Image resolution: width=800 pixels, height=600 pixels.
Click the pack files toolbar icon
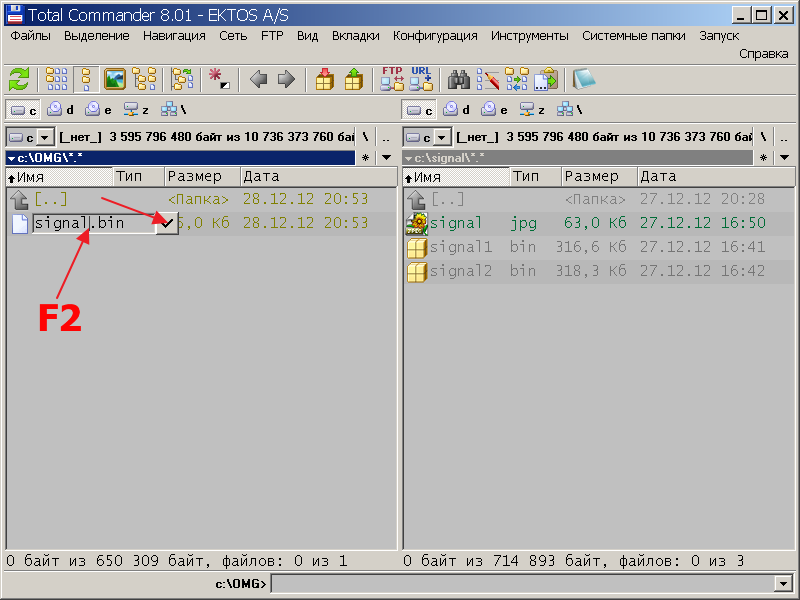[x=325, y=79]
